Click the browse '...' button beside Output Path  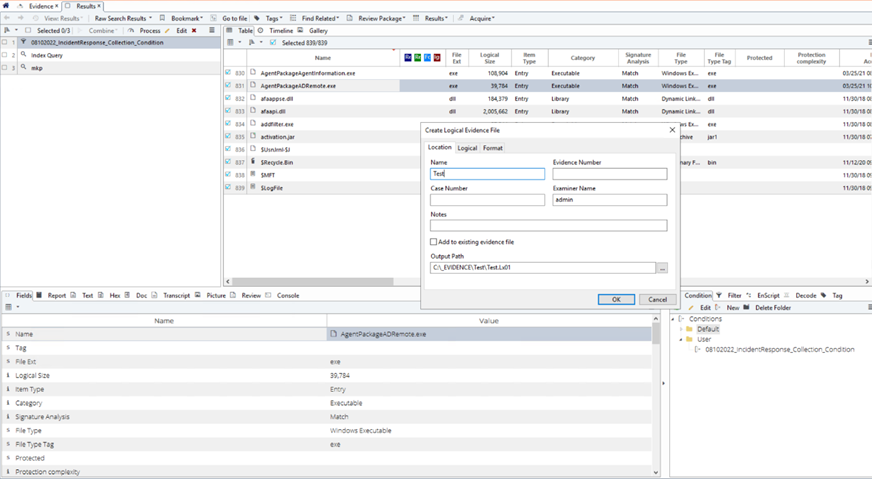(x=662, y=268)
